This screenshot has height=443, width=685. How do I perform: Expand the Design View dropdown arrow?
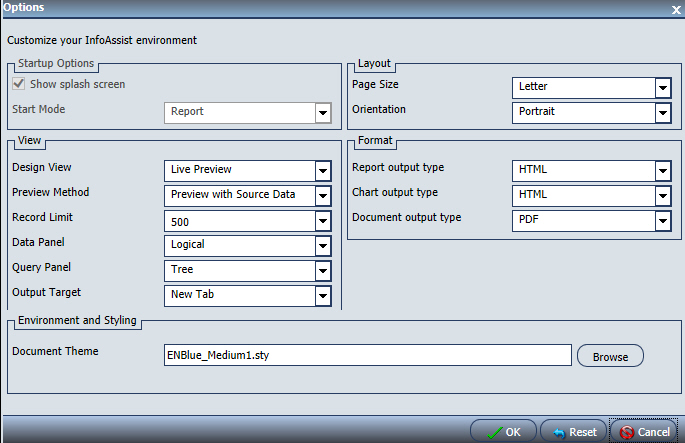pyautogui.click(x=323, y=171)
